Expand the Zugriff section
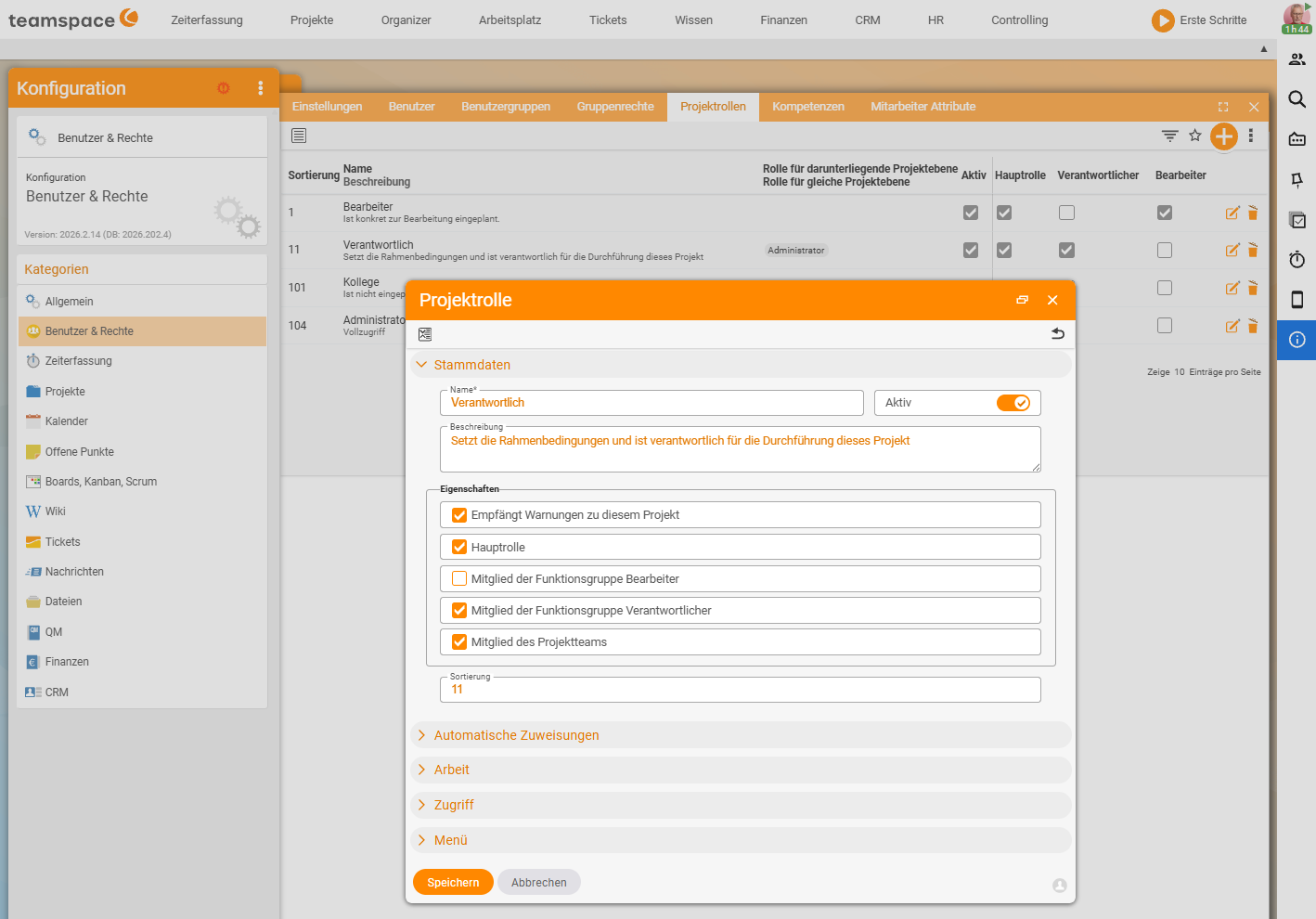The height and width of the screenshot is (919, 1316). click(741, 805)
